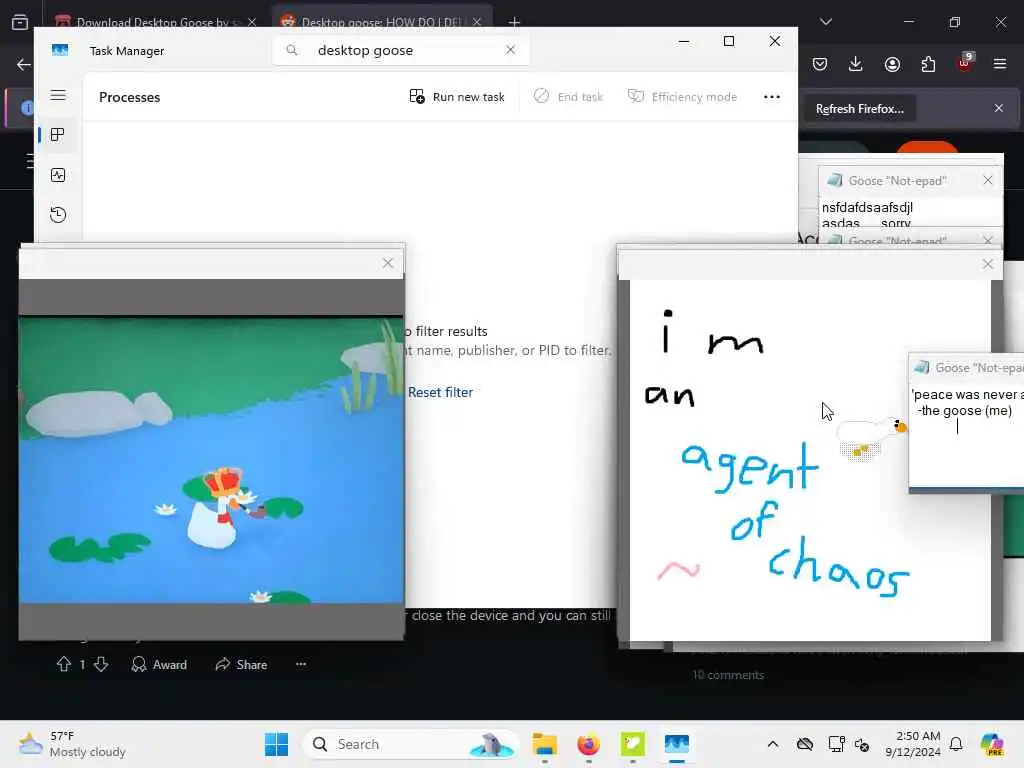Screen dimensions: 1024x768
Task: Close the Download Desktop Goose tab
Action: [x=252, y=22]
